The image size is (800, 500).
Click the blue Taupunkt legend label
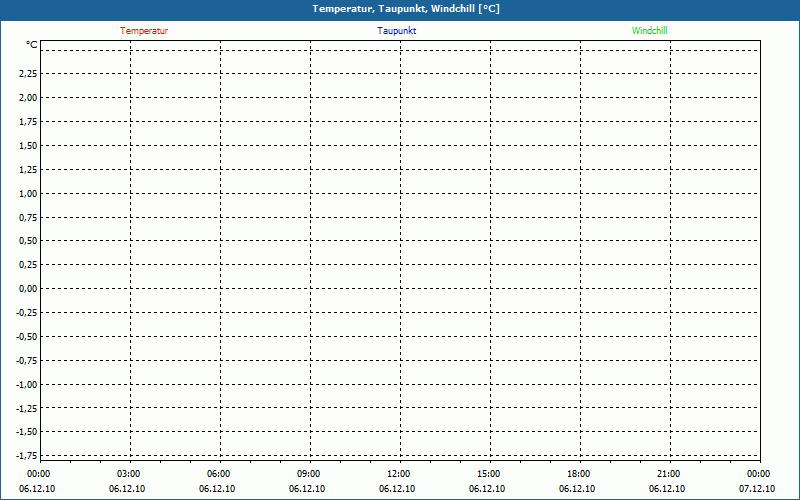(x=397, y=30)
